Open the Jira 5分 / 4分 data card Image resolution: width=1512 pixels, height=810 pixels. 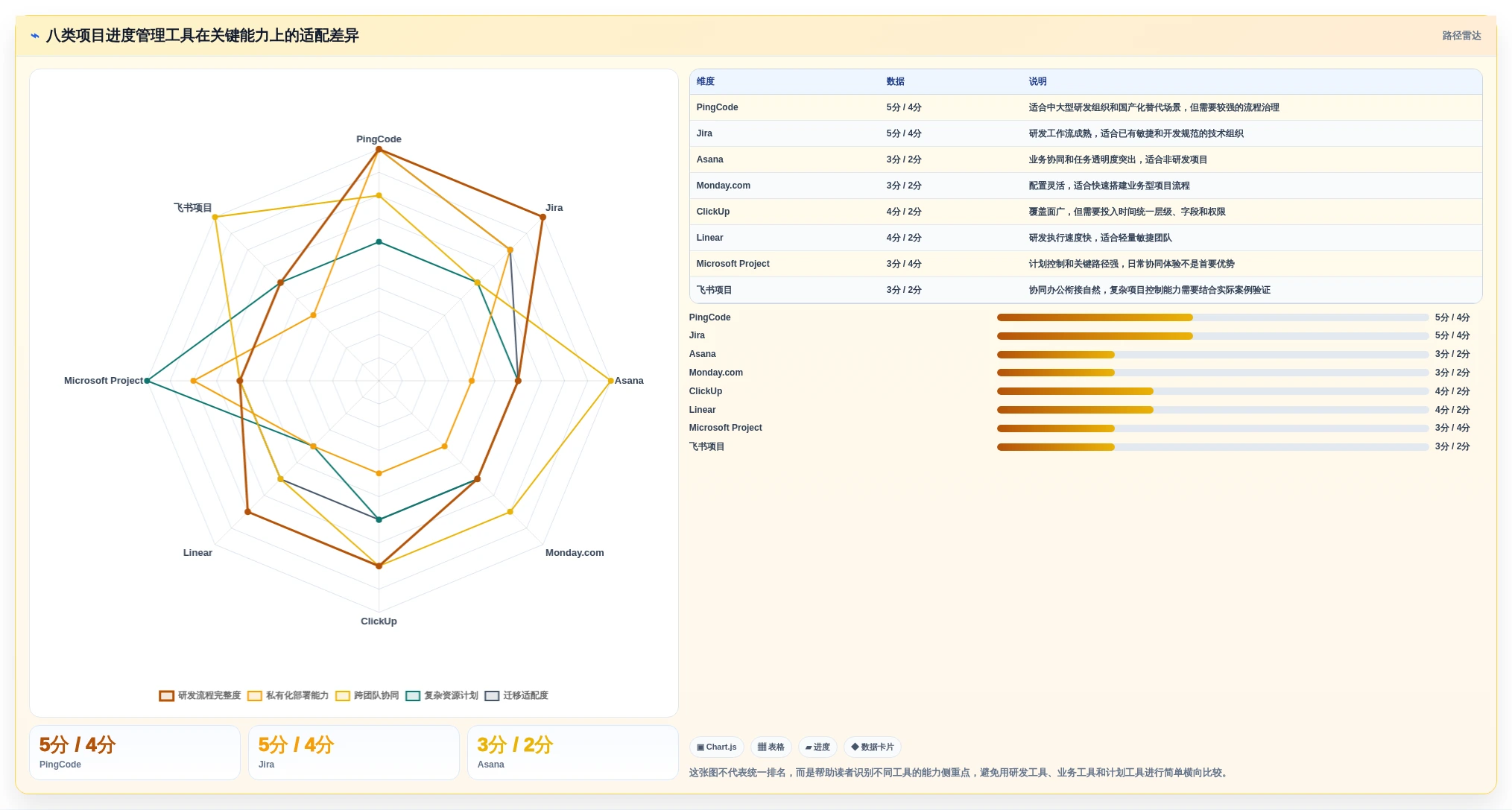354,753
